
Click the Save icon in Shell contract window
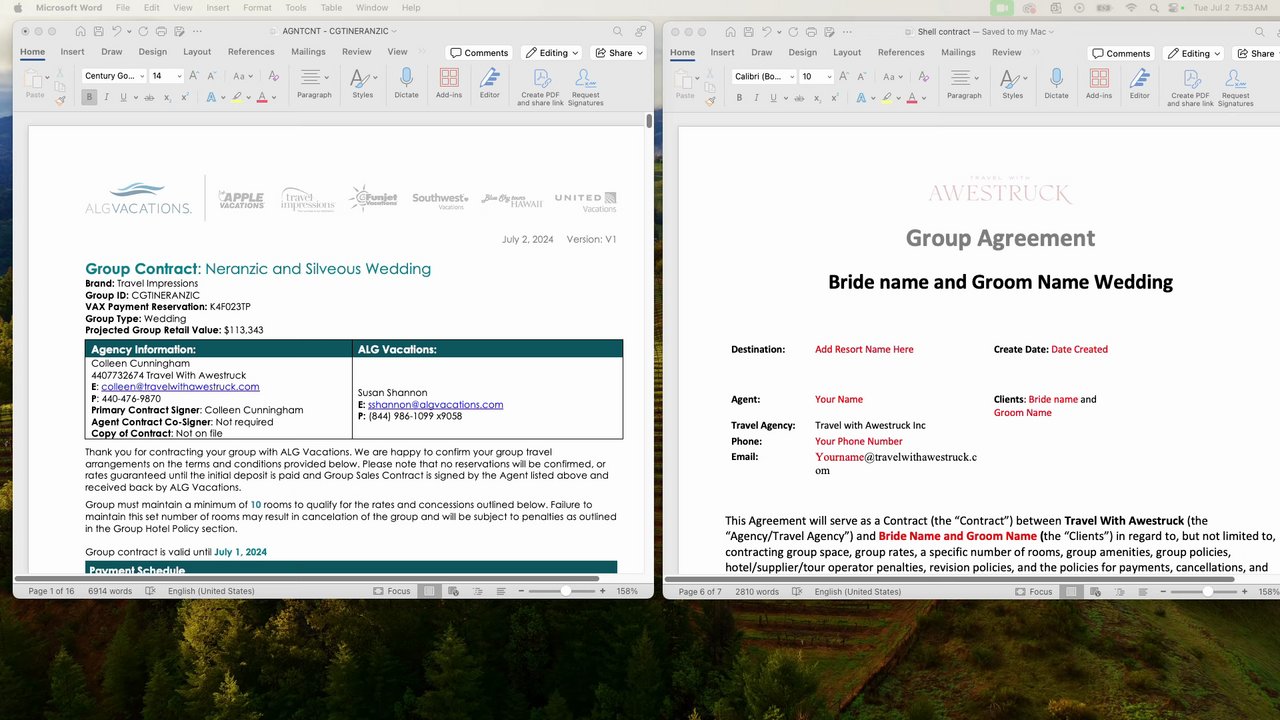pyautogui.click(x=748, y=32)
